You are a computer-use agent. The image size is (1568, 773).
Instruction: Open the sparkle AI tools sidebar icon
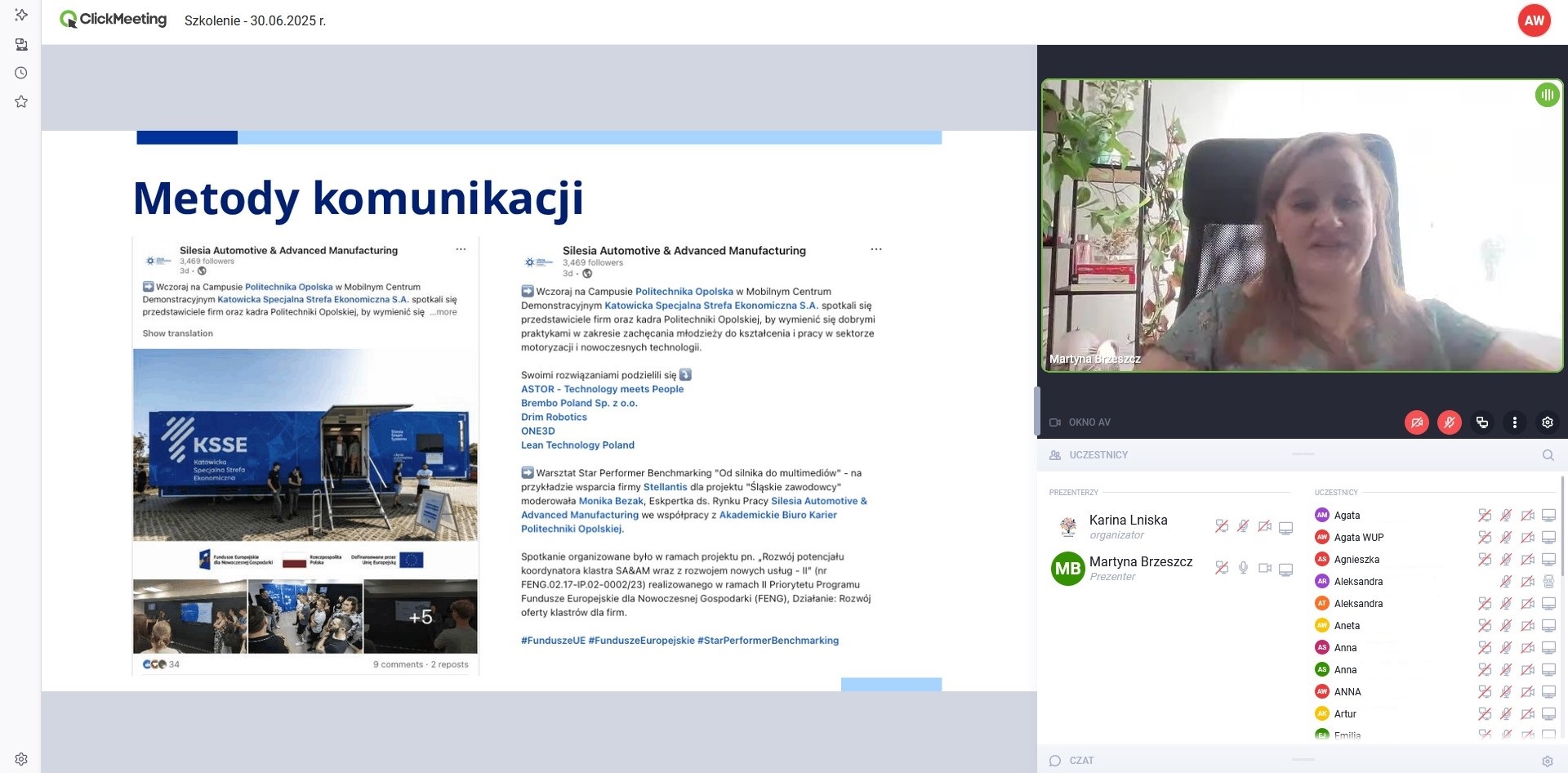click(21, 15)
